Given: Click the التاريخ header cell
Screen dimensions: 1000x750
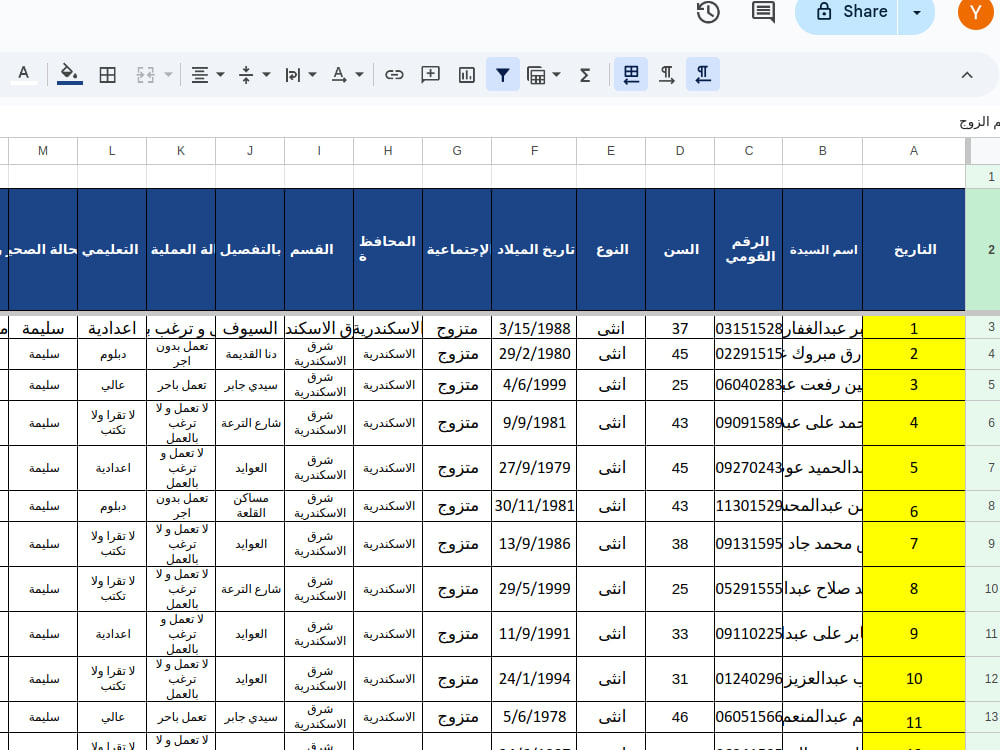Looking at the screenshot, I should [913, 249].
